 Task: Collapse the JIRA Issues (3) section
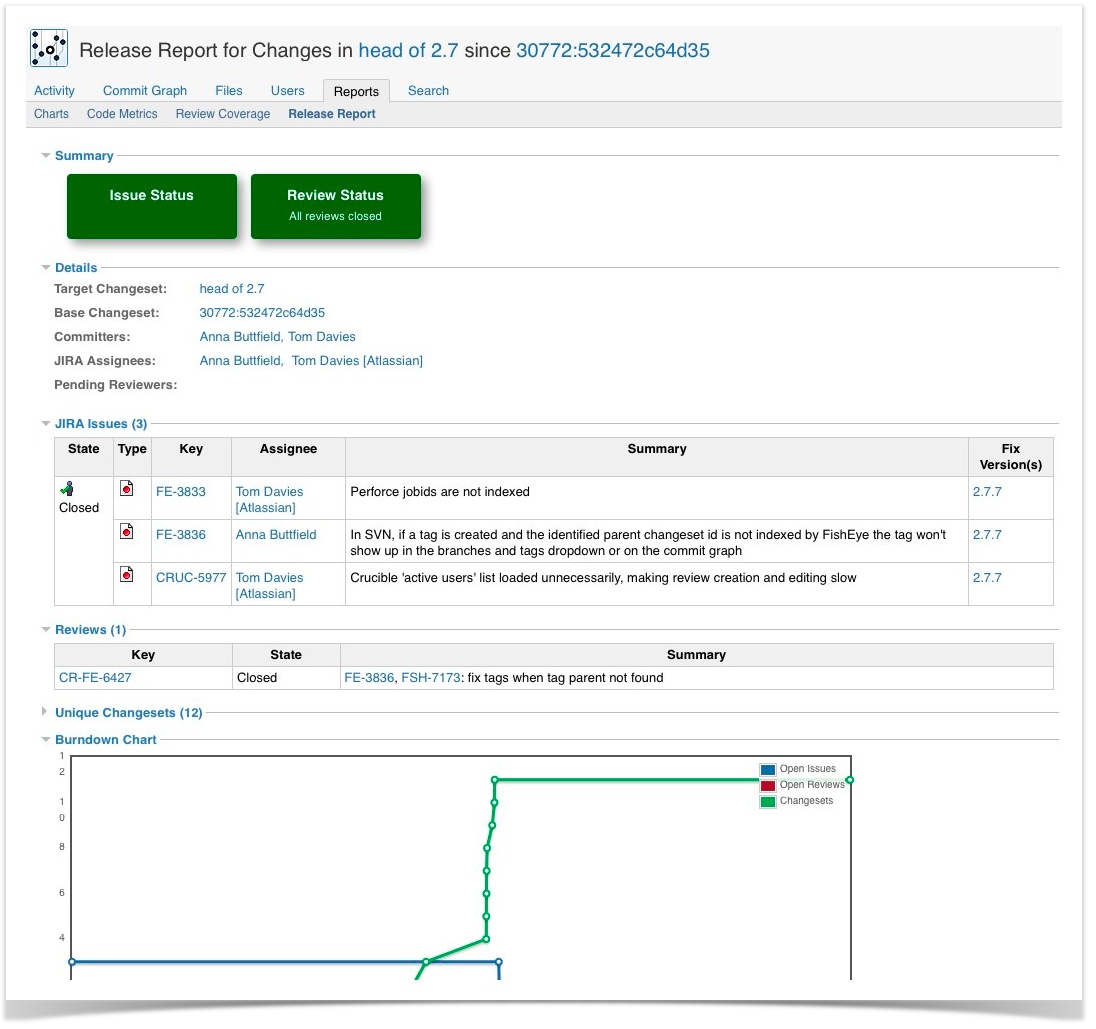(46, 424)
